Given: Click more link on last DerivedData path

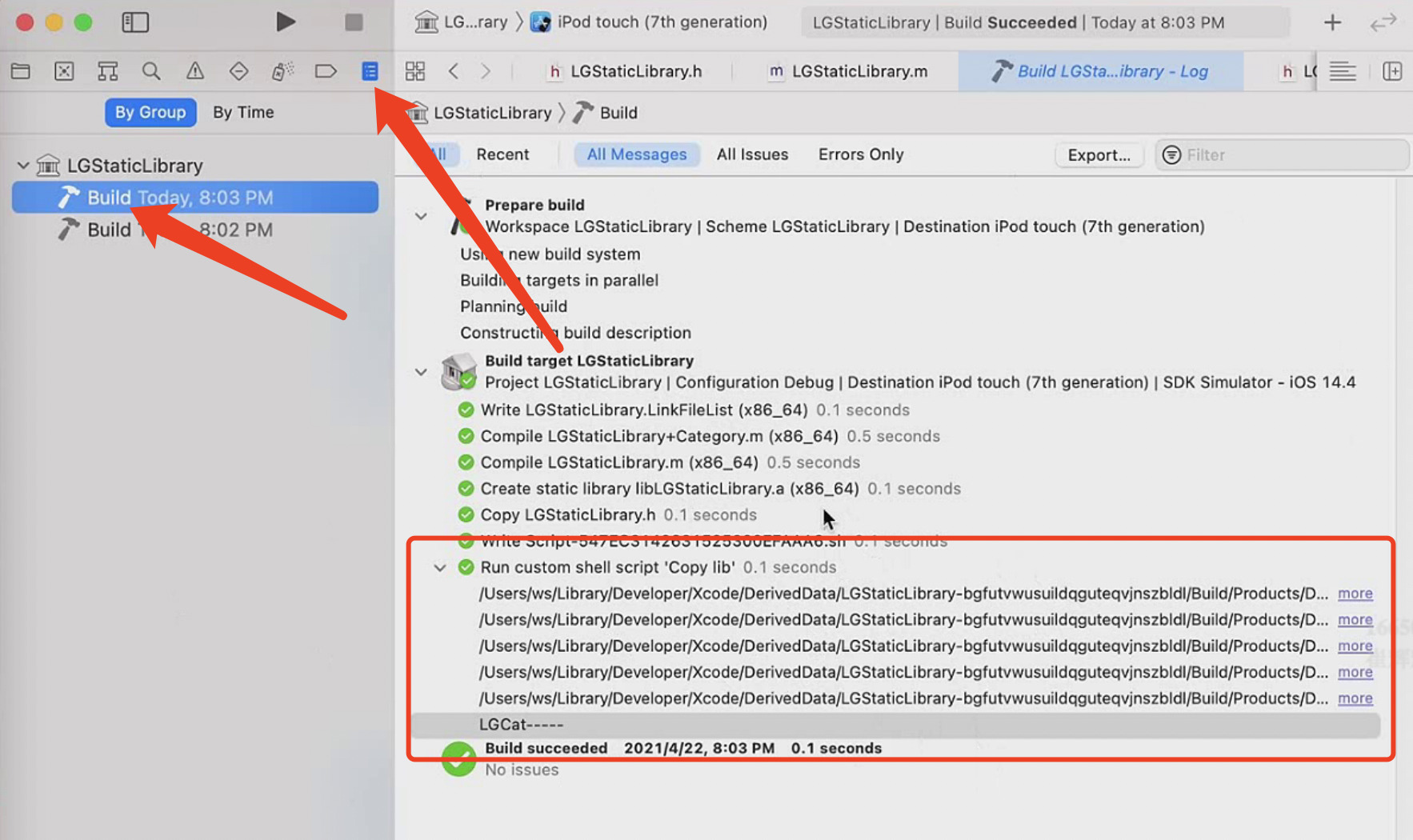Looking at the screenshot, I should 1355,698.
